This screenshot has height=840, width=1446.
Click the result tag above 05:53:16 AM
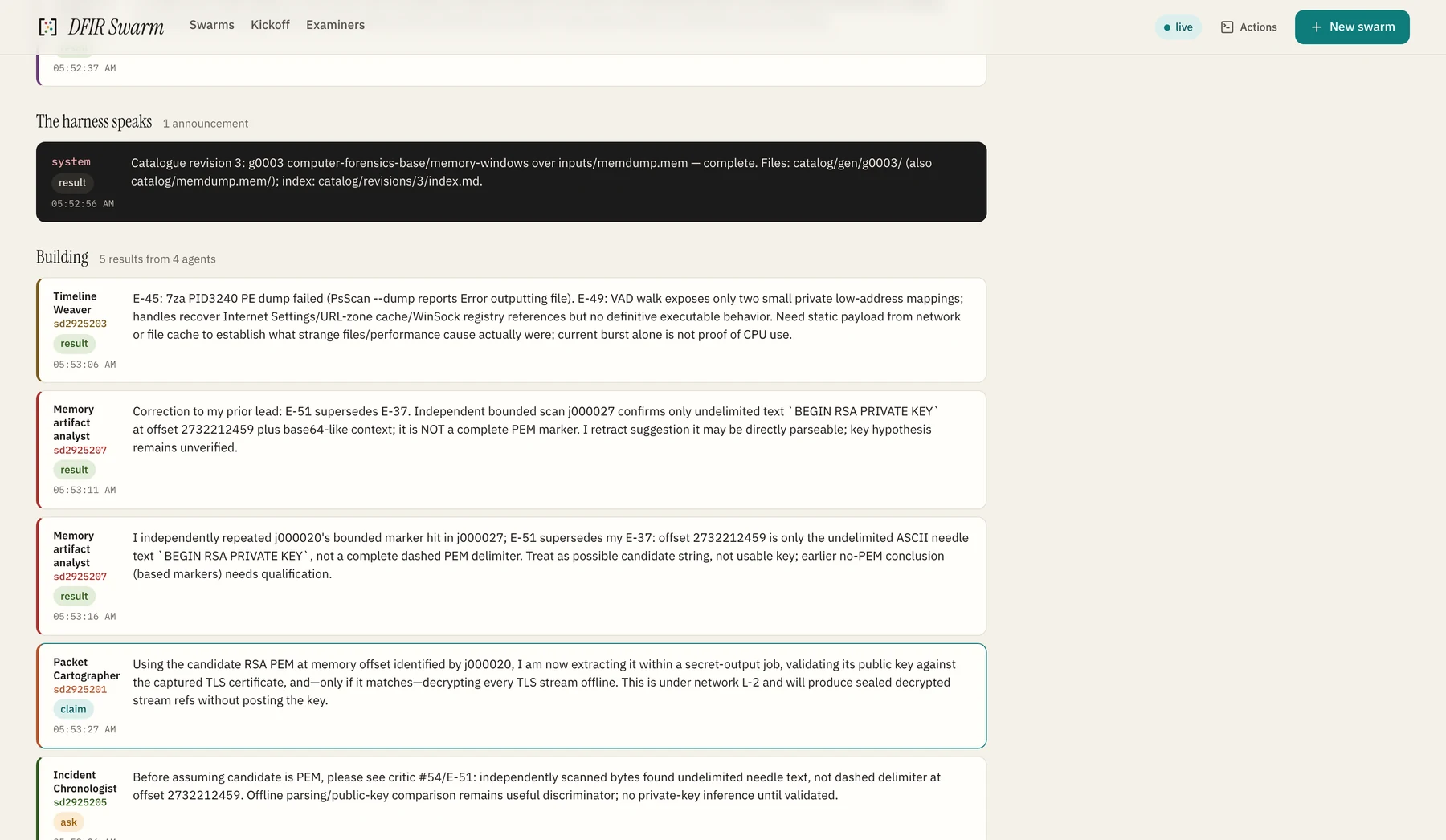[74, 597]
